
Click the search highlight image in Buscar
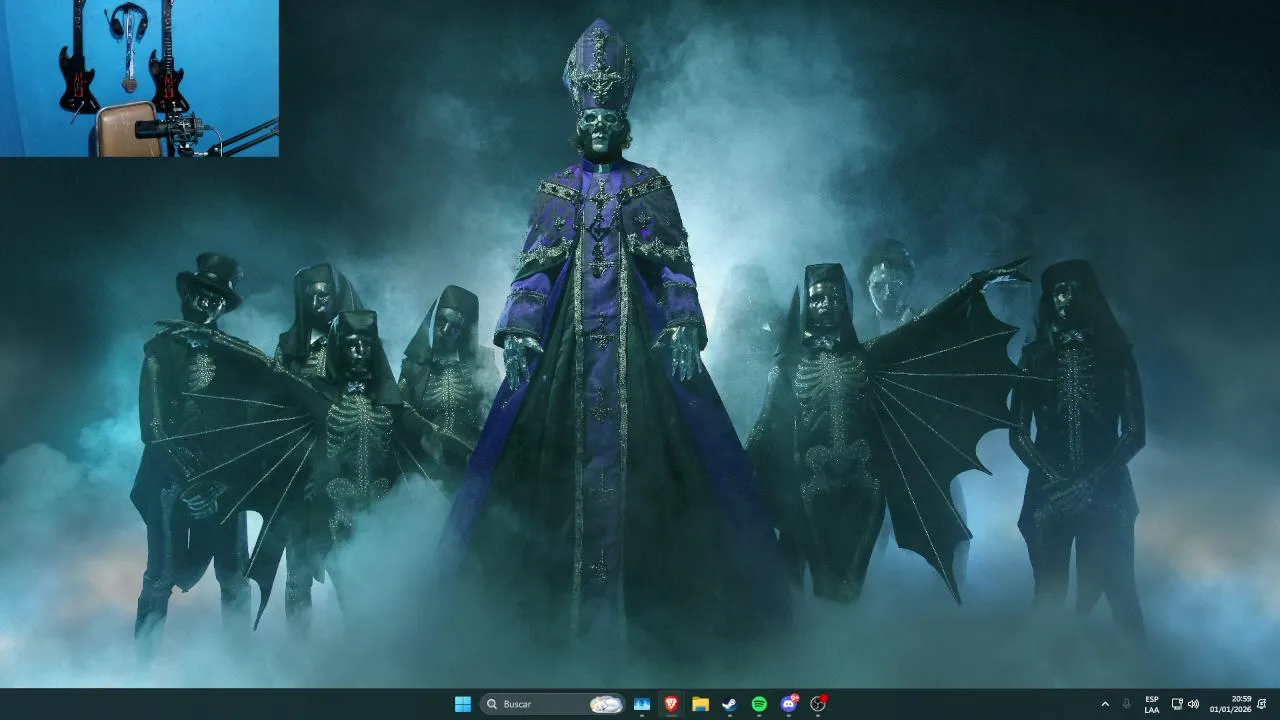tap(606, 704)
